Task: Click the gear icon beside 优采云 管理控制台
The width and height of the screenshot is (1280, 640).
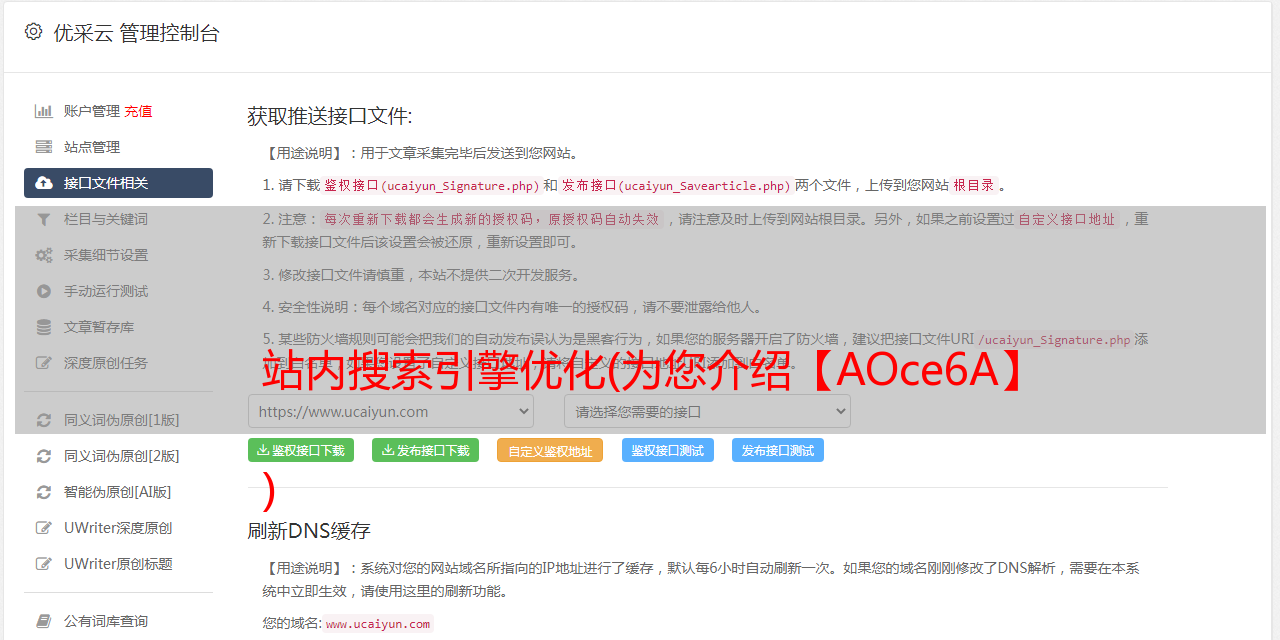Action: pos(33,32)
